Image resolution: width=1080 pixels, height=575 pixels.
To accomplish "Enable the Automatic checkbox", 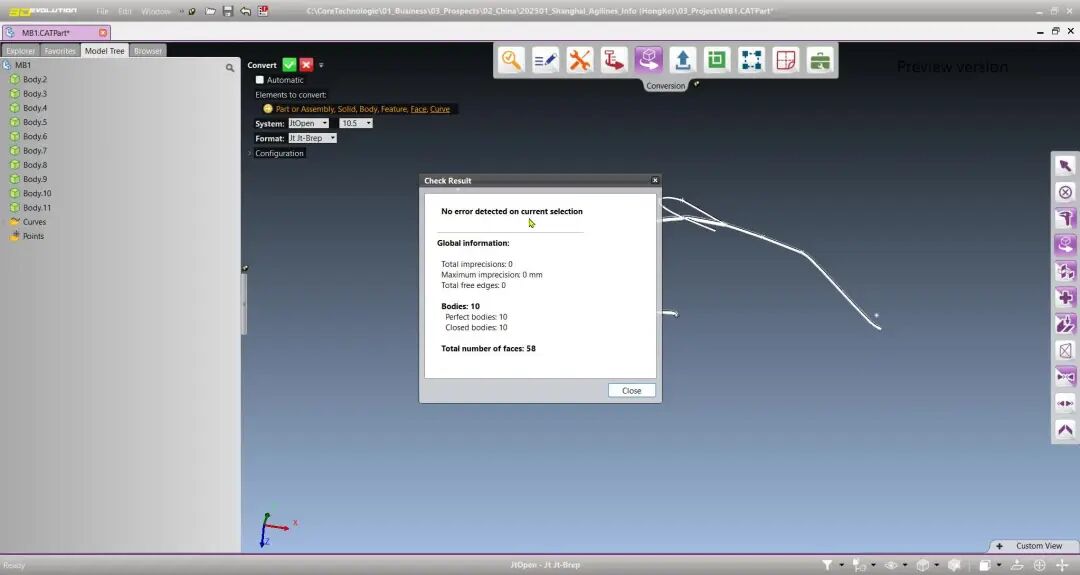I will 260,80.
